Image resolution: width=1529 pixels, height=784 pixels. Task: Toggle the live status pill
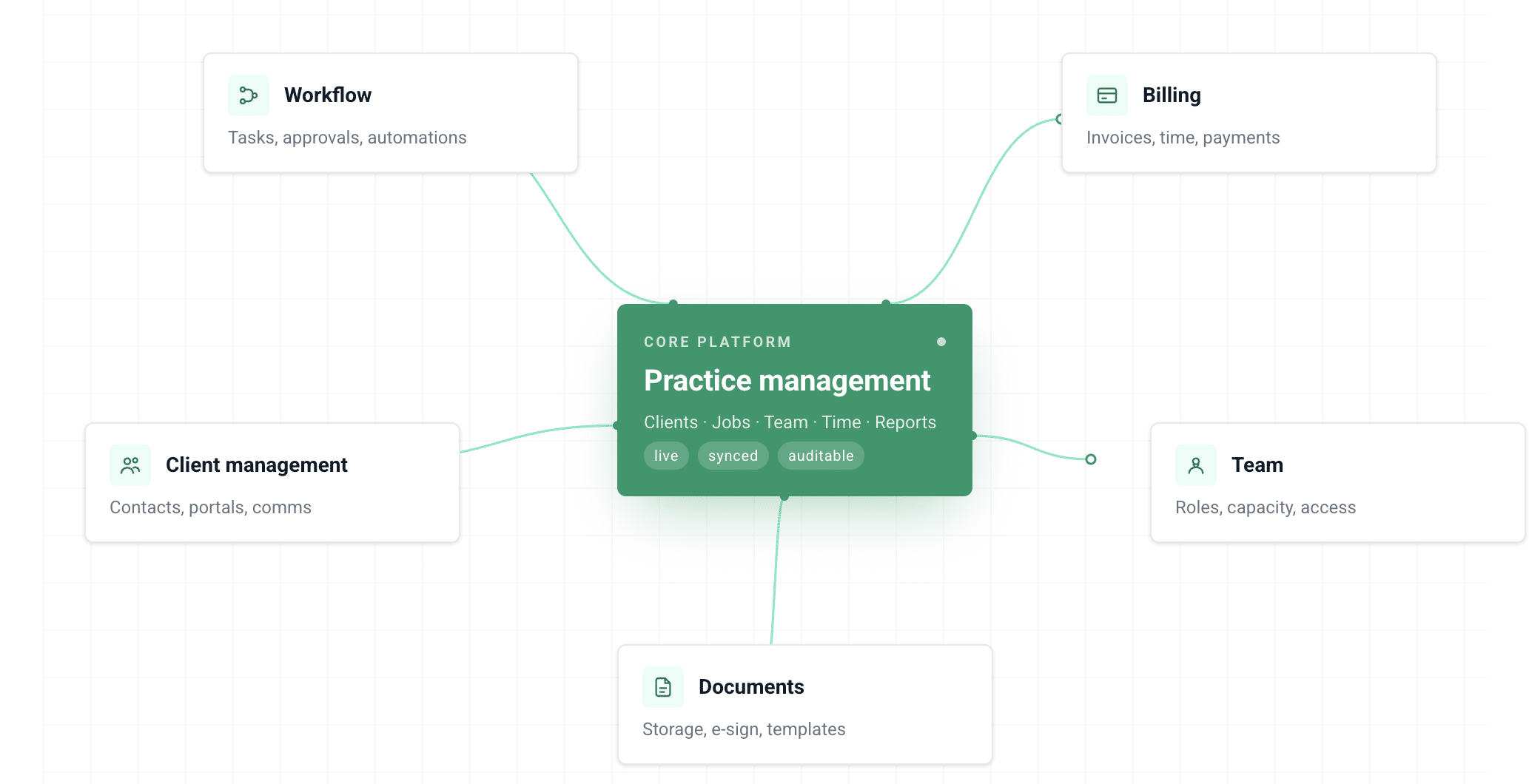point(665,456)
